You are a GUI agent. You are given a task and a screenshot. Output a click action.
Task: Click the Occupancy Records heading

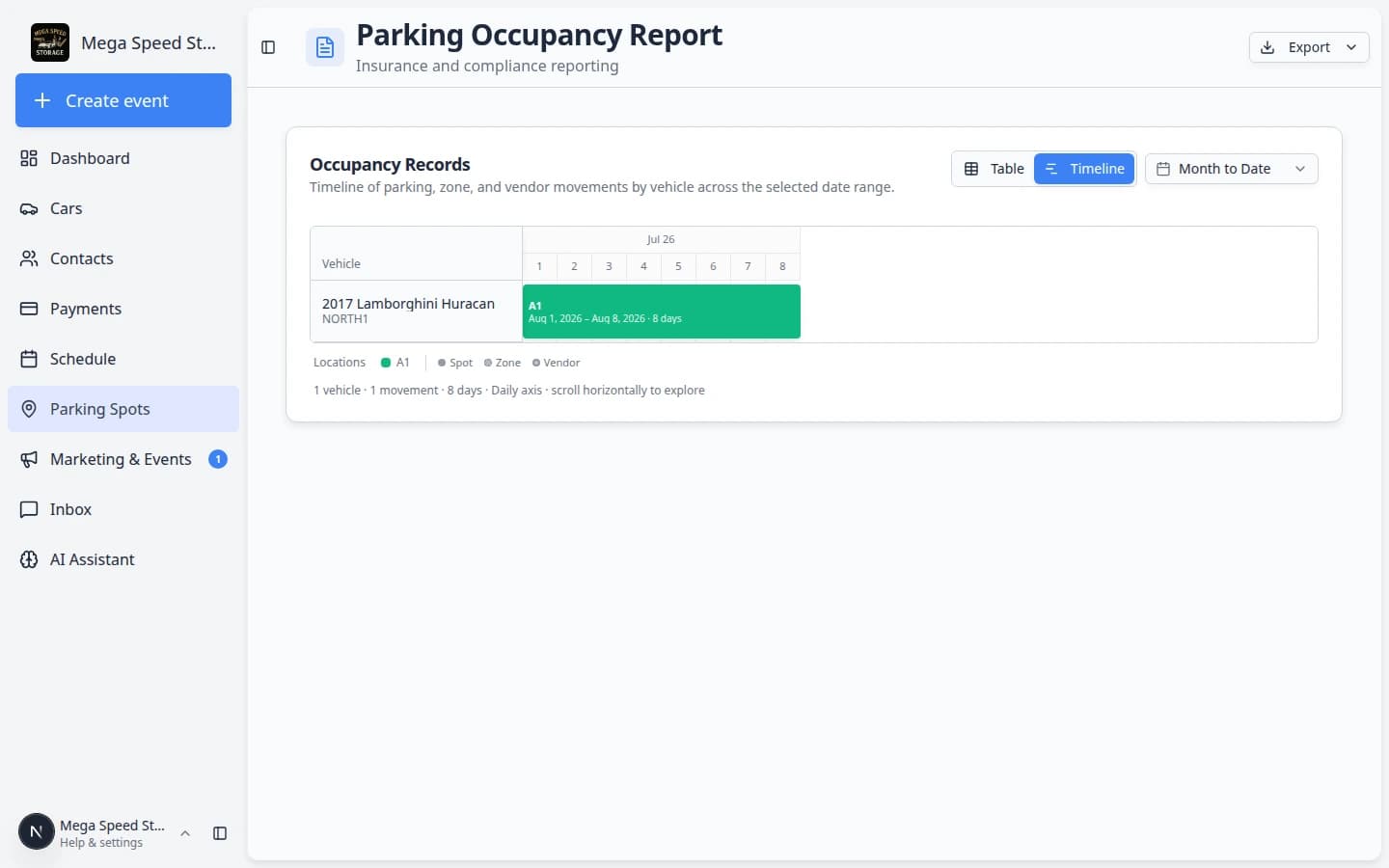[390, 164]
